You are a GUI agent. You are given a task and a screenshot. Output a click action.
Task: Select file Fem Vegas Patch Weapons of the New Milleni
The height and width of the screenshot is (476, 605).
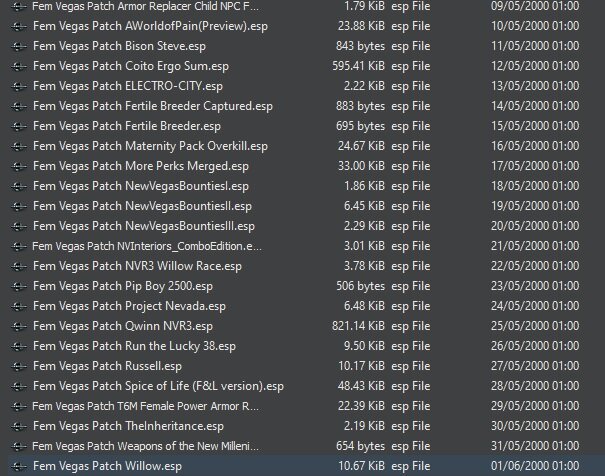pos(145,447)
